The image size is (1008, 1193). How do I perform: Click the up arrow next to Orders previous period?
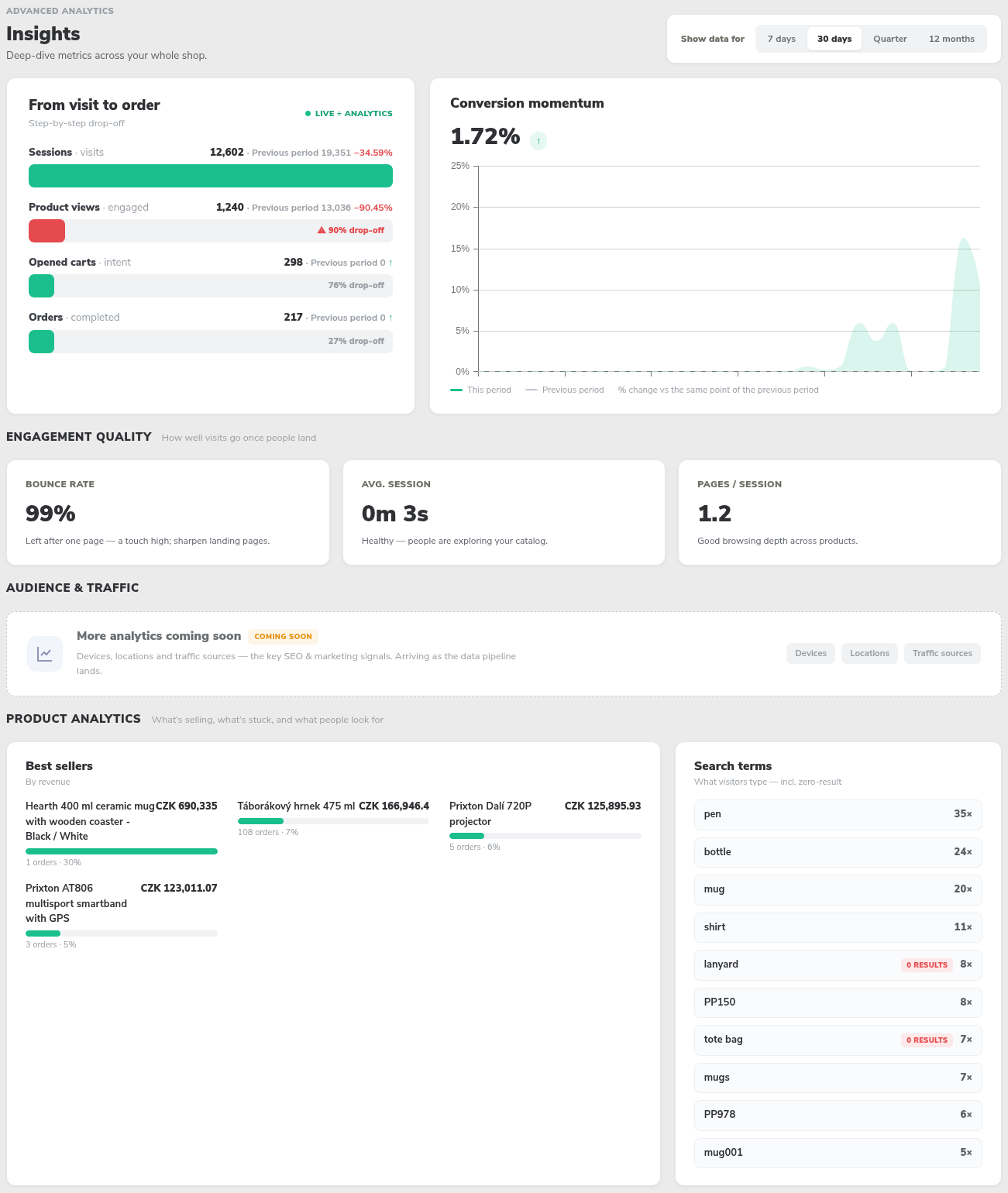pos(390,318)
